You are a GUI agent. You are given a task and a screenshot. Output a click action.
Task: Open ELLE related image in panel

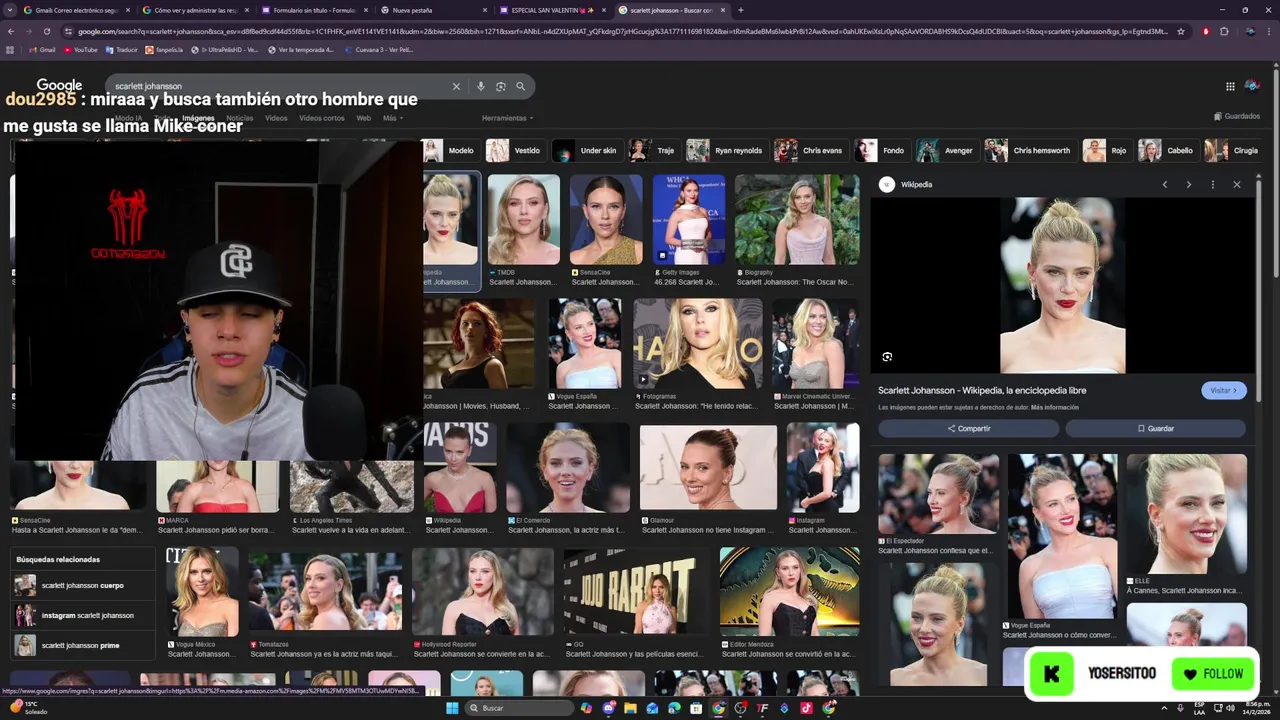[1186, 514]
